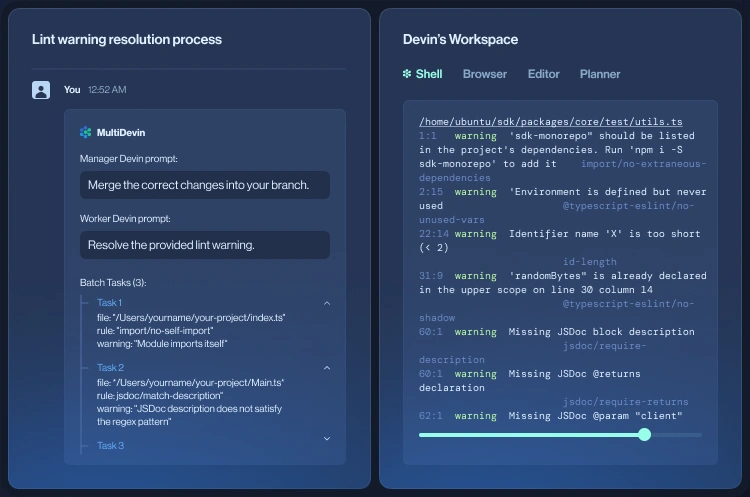Screen dimensions: 750x497
Task: Select the Task 2 label
Action: click(x=110, y=368)
